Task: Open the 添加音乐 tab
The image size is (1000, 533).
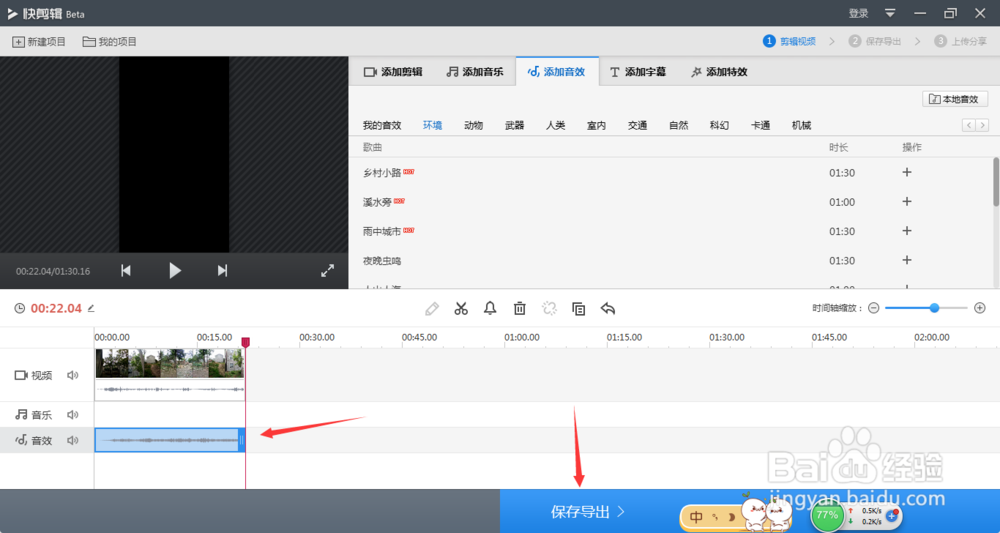Action: 474,72
